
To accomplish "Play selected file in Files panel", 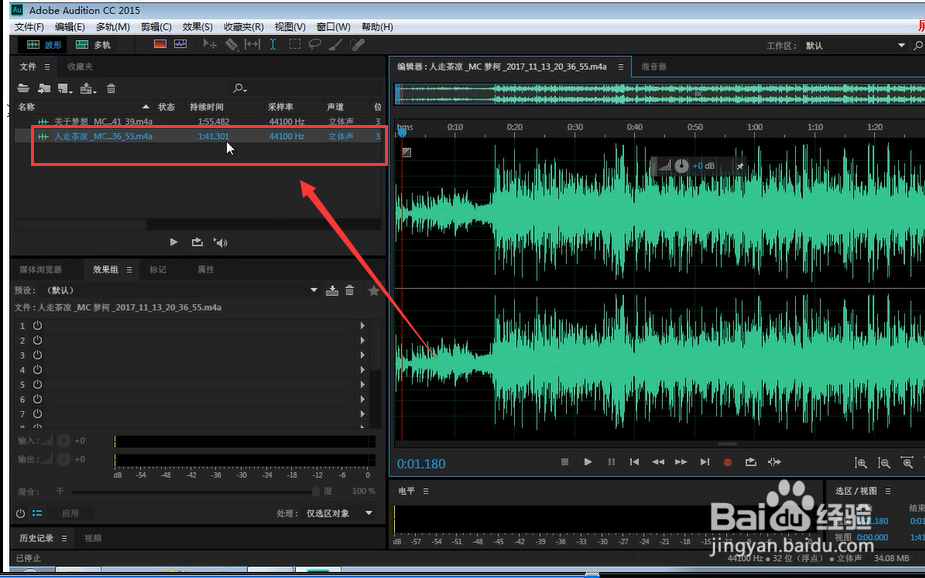I will [173, 242].
